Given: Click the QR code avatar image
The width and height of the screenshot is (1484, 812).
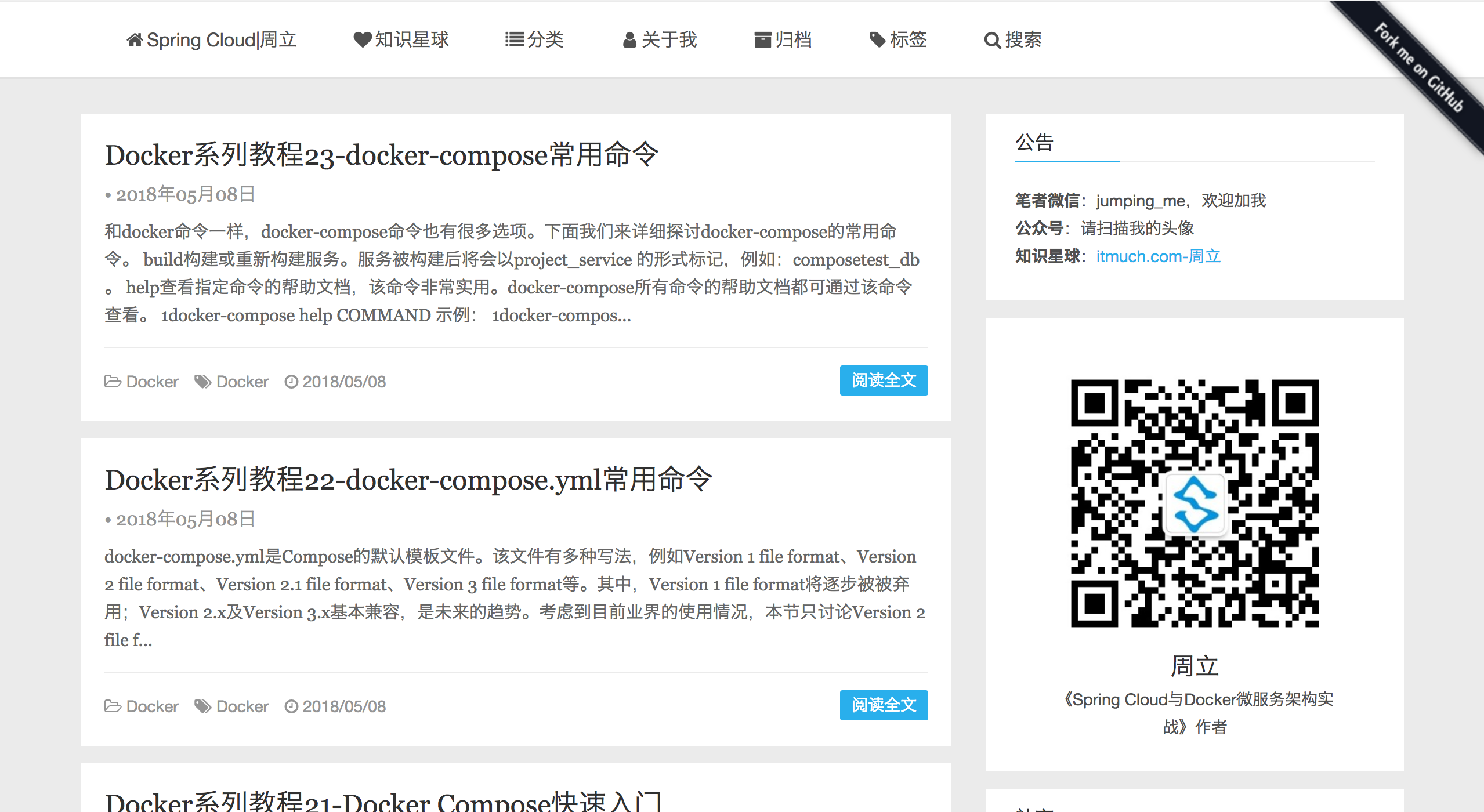Looking at the screenshot, I should (1195, 503).
